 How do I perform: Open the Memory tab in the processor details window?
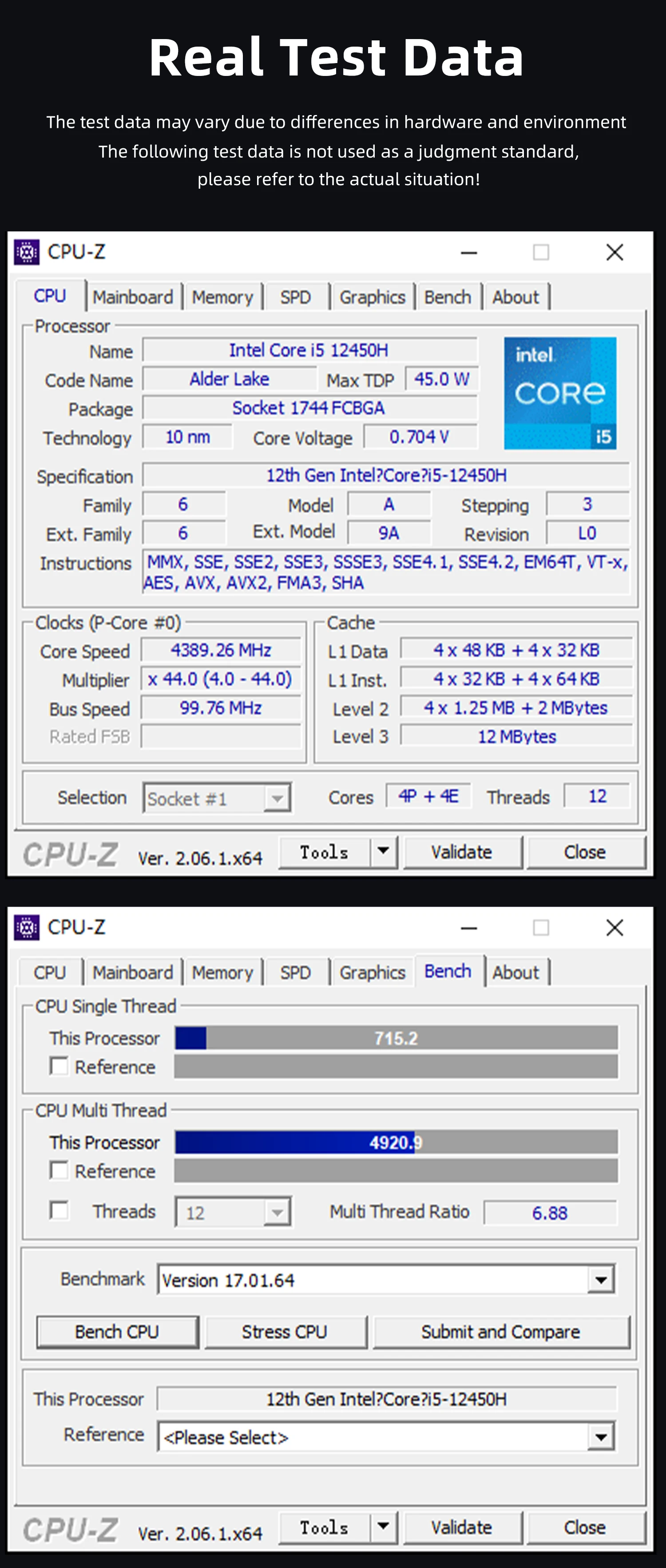tap(223, 297)
